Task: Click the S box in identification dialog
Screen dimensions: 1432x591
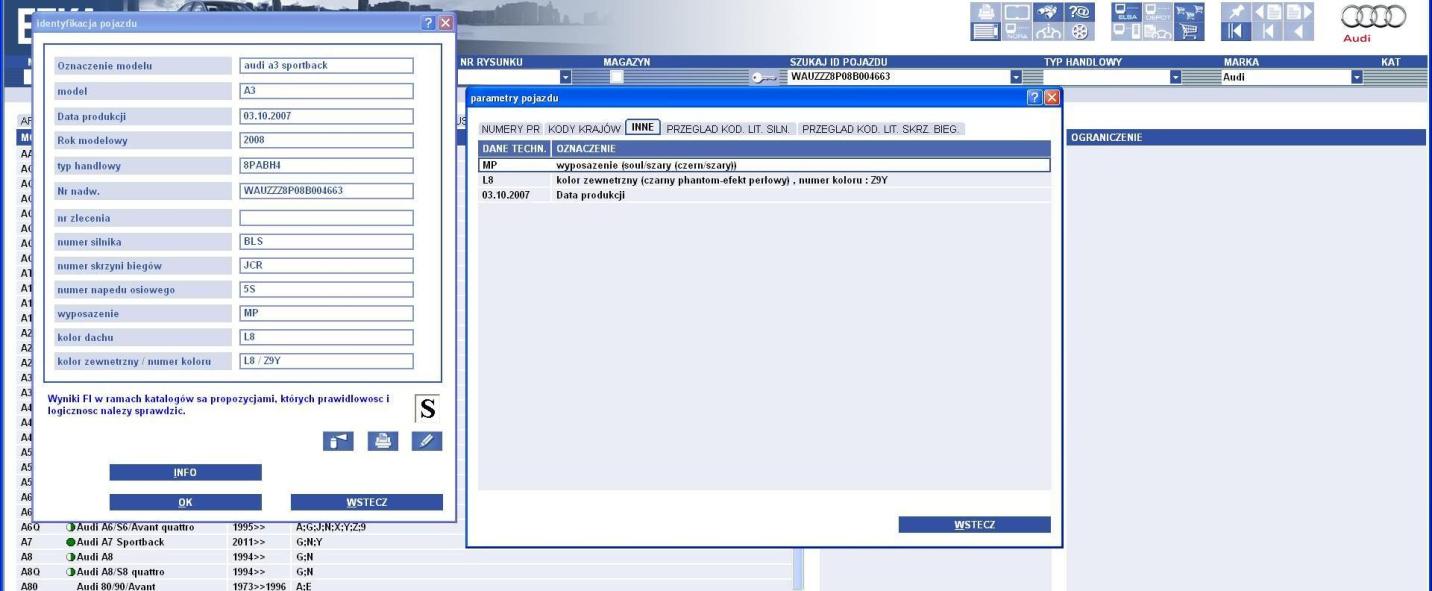Action: coord(428,408)
